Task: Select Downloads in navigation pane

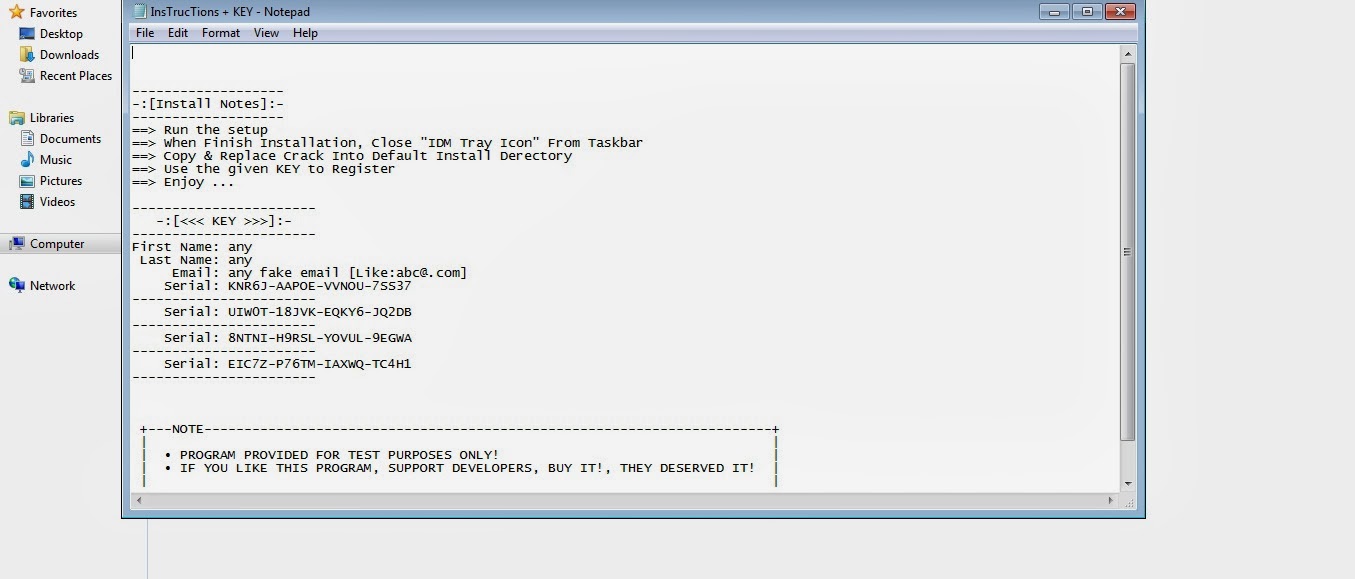Action: pos(69,55)
